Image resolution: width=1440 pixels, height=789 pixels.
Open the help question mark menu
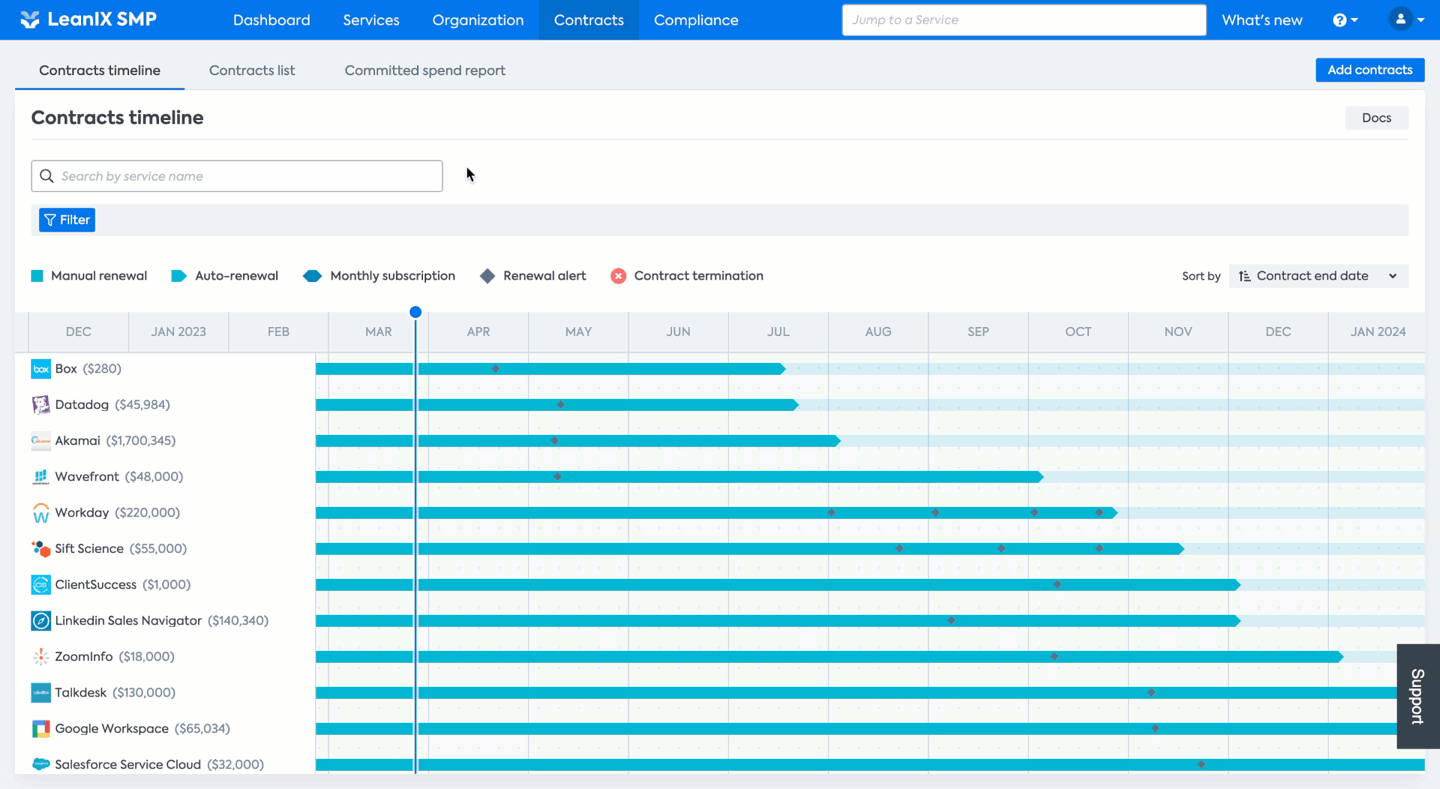click(x=1345, y=20)
